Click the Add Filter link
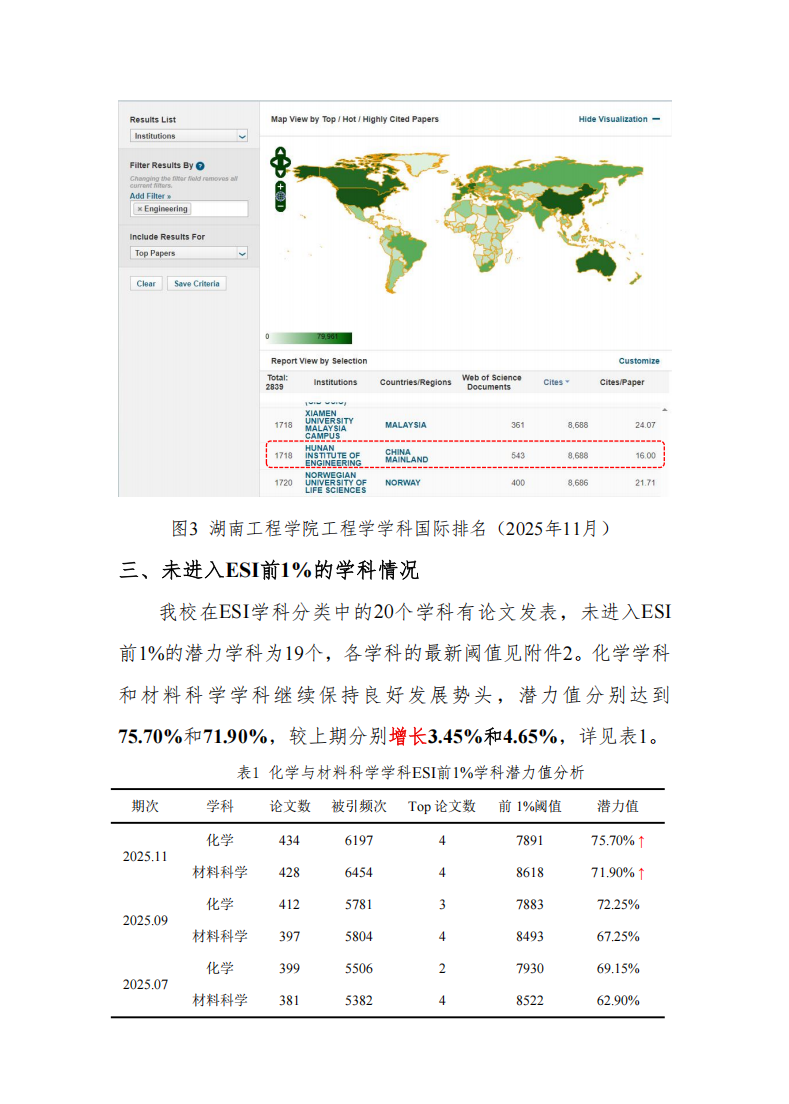 point(150,196)
